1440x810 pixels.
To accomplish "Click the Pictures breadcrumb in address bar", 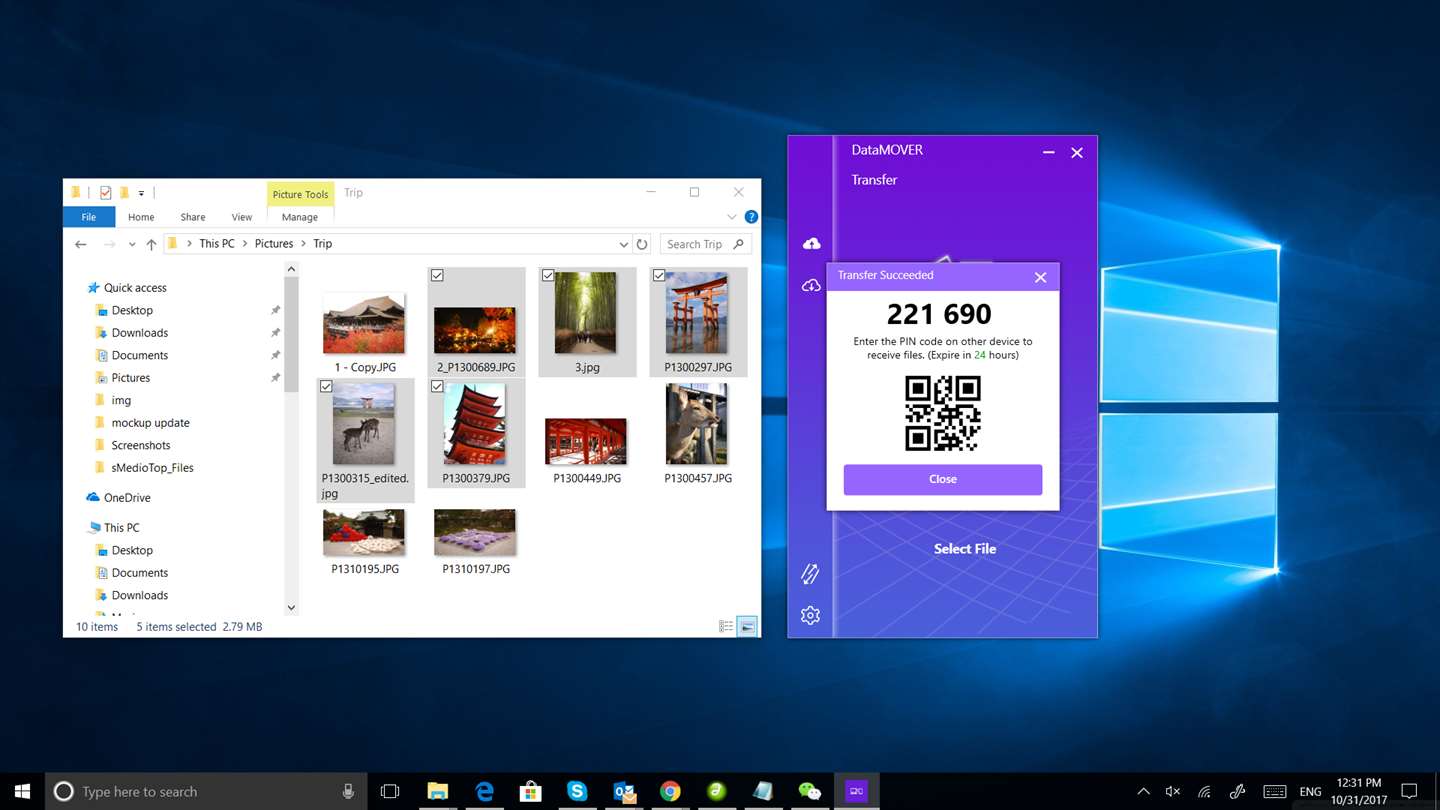I will (274, 244).
